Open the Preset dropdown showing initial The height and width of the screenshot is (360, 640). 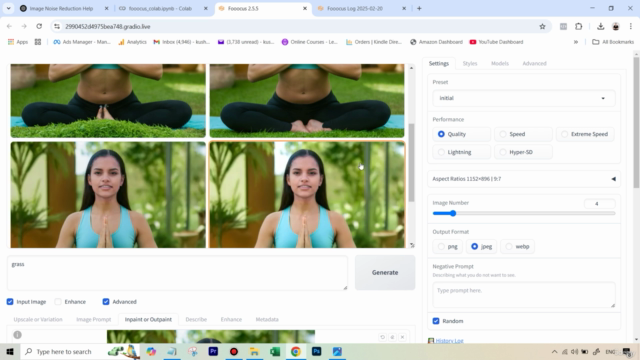[524, 98]
